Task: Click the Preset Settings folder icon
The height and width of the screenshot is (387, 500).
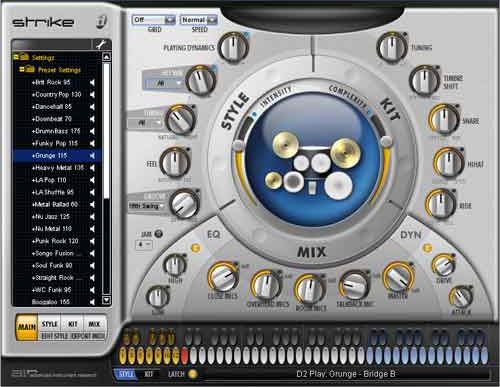Action: pos(30,69)
